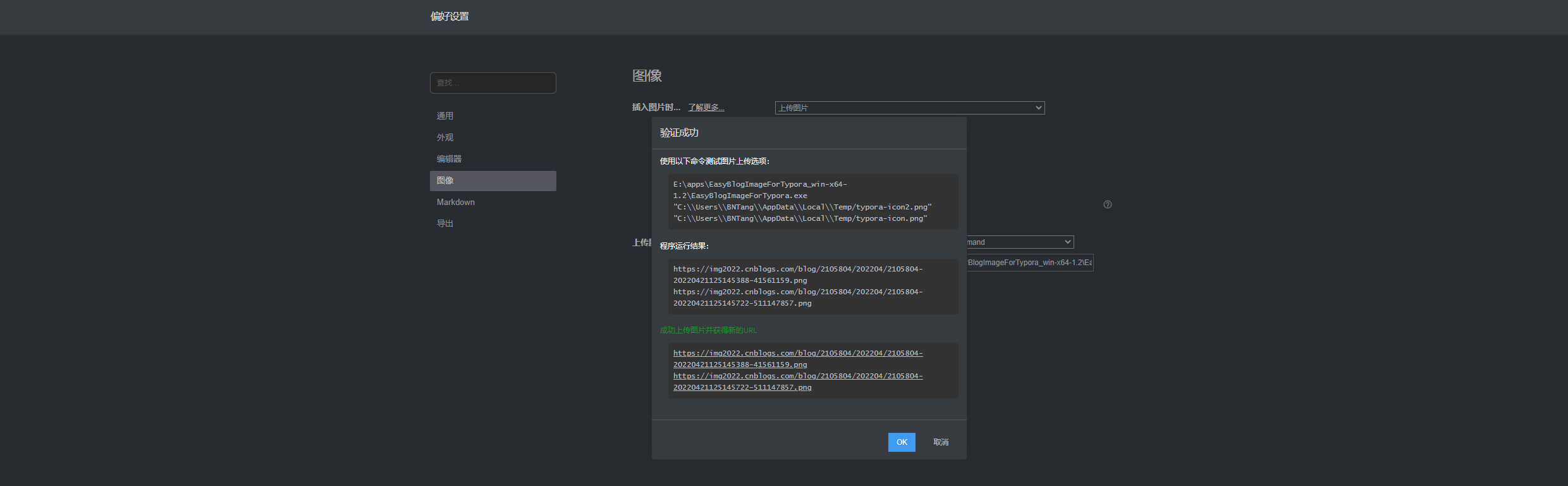Open the 上传图片 insert image dropdown
Viewport: 1568px width, 486px height.
pos(910,108)
